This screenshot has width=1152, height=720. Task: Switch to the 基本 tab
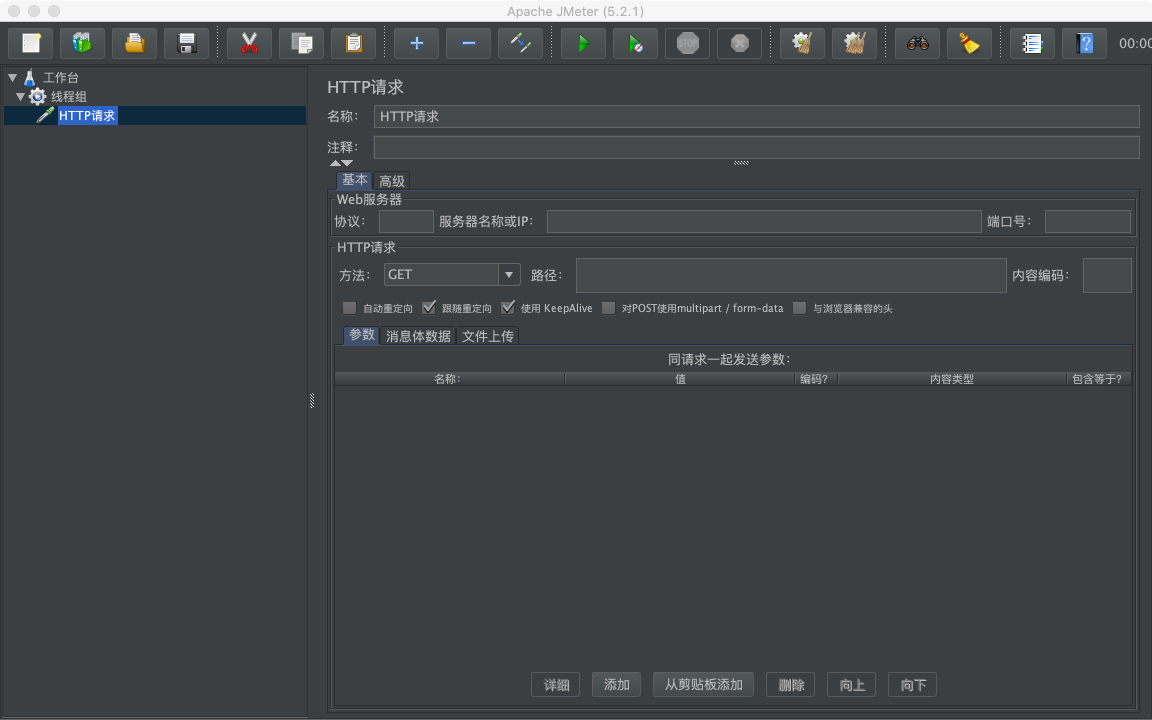click(355, 180)
